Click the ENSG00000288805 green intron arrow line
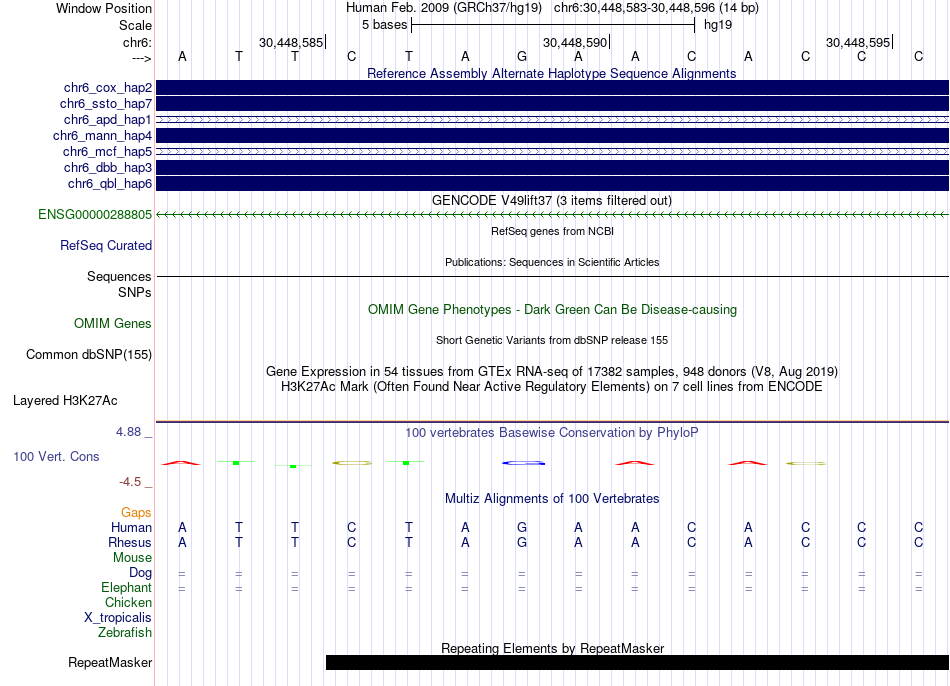This screenshot has width=950, height=686. [552, 215]
